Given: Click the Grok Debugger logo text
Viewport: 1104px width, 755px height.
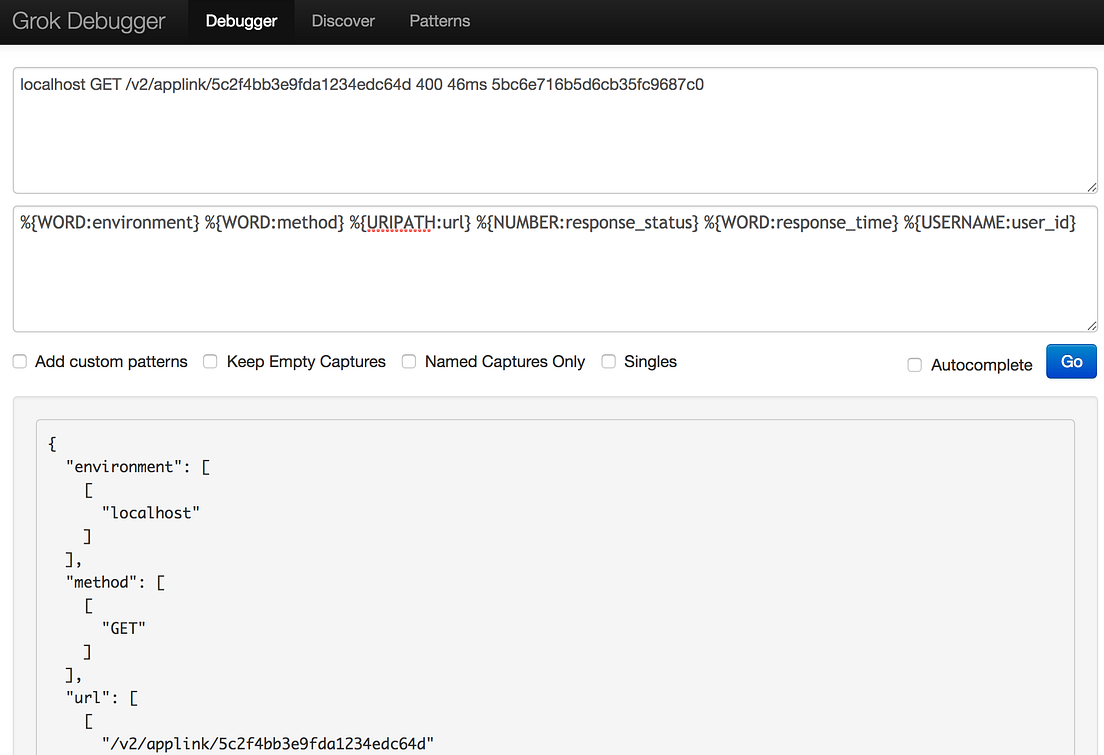Looking at the screenshot, I should point(88,20).
